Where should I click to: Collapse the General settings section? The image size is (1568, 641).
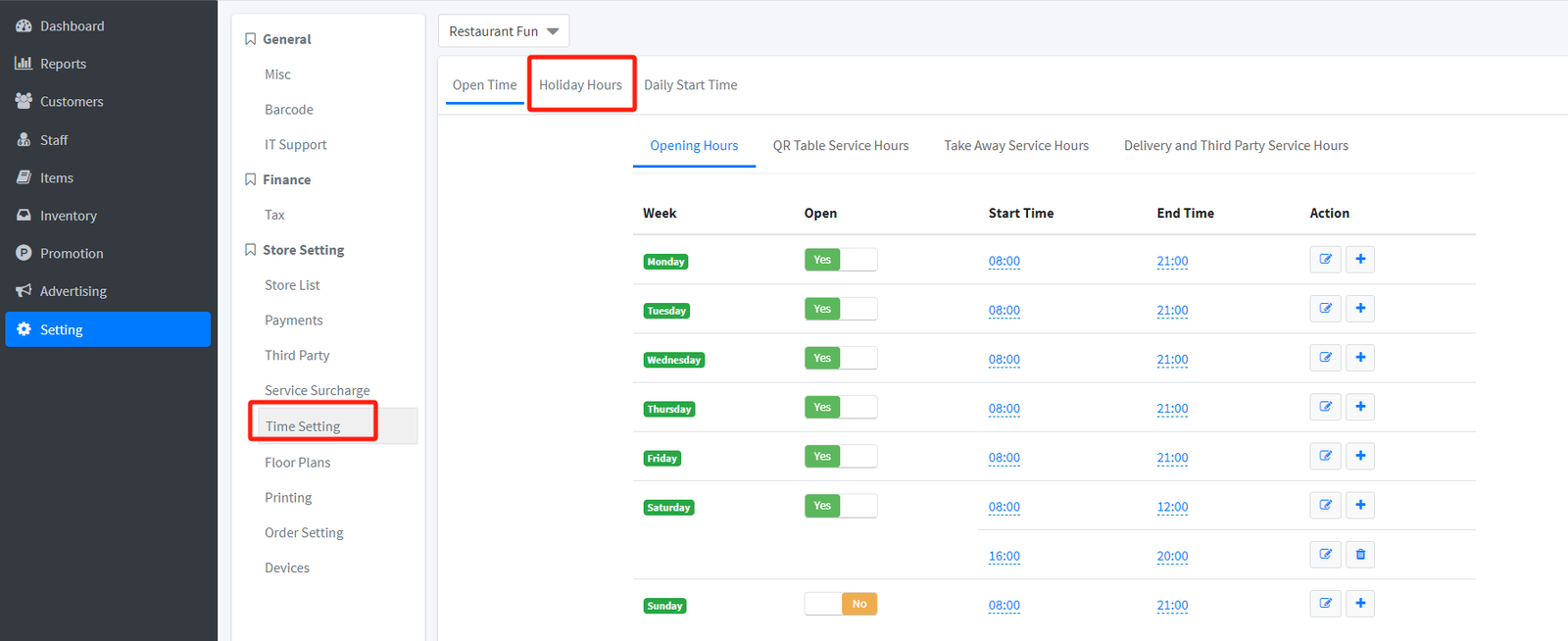286,39
